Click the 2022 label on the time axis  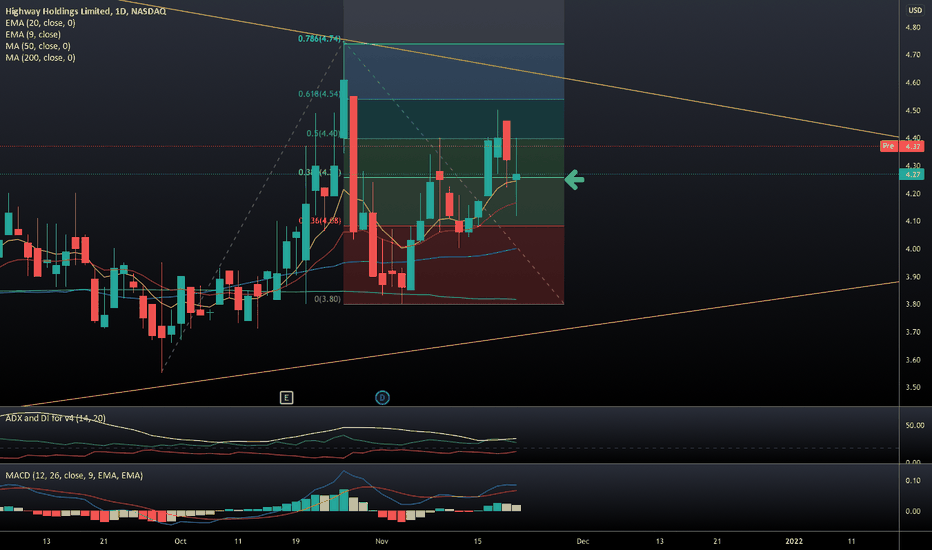click(x=794, y=541)
